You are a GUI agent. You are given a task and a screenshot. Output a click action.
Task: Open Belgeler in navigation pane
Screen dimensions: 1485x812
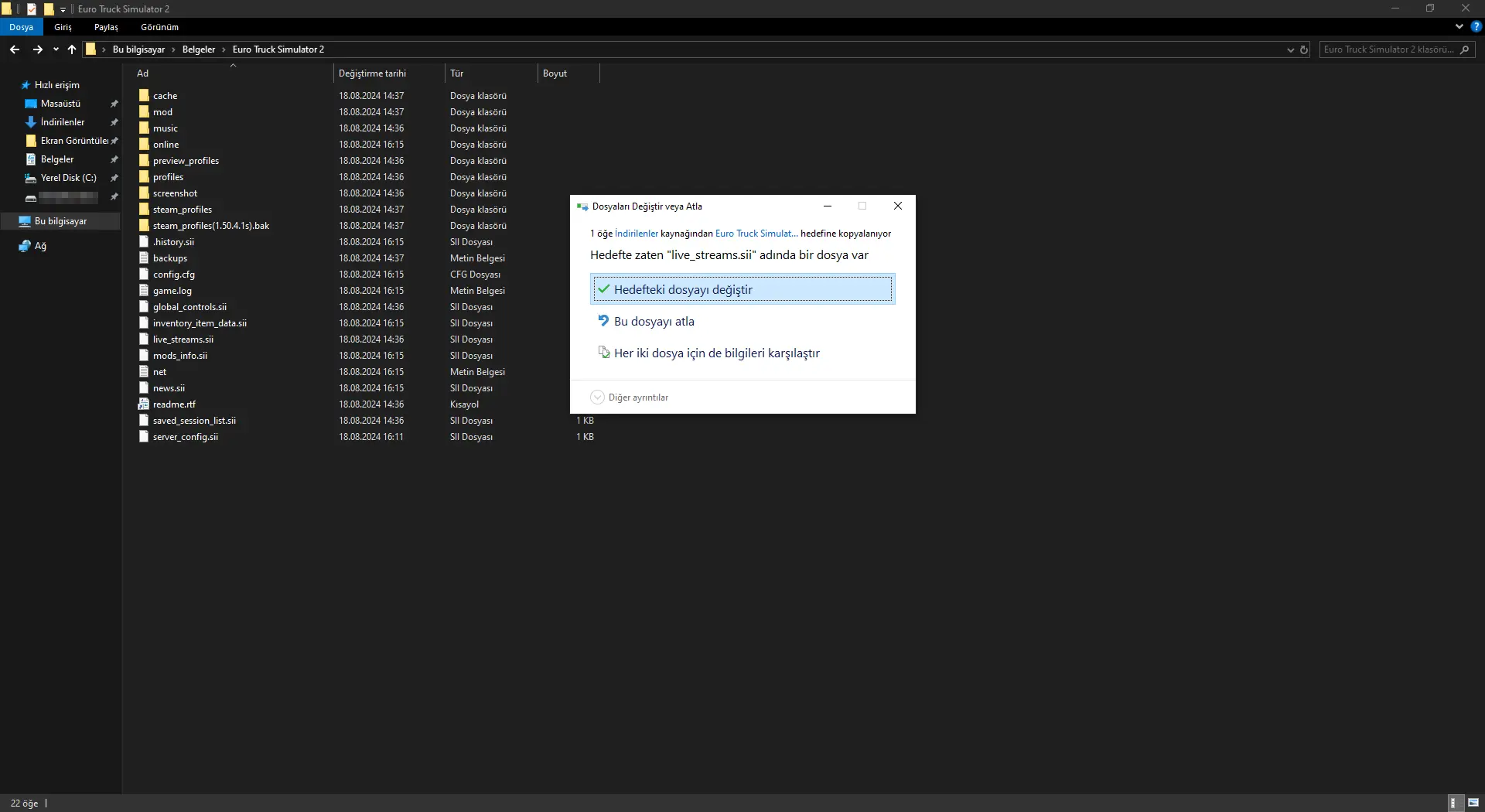pyautogui.click(x=57, y=159)
